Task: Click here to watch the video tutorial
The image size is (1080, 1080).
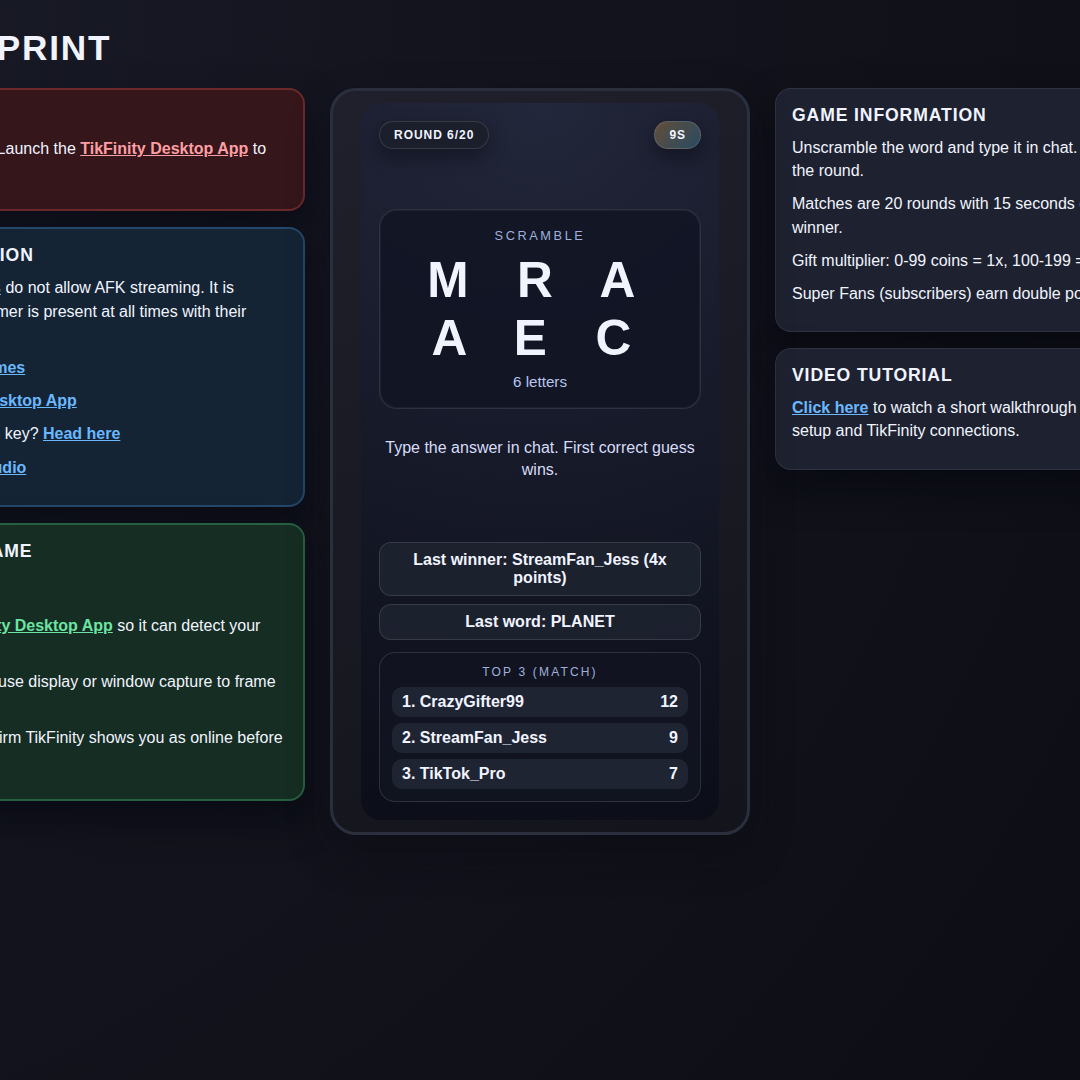Action: [x=829, y=408]
